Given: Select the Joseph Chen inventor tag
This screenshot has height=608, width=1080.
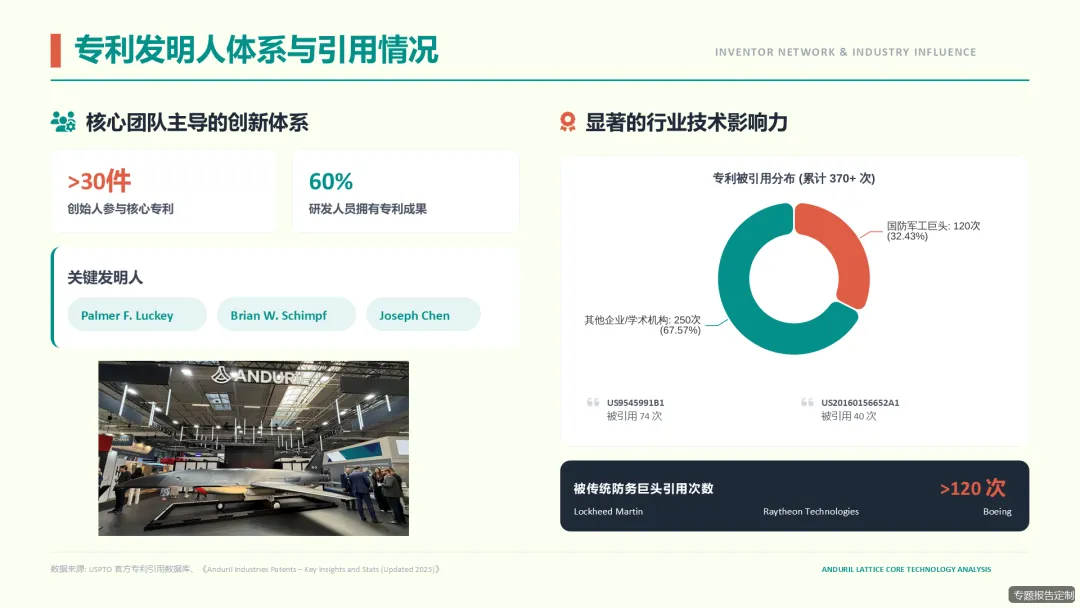Looking at the screenshot, I should 423,315.
